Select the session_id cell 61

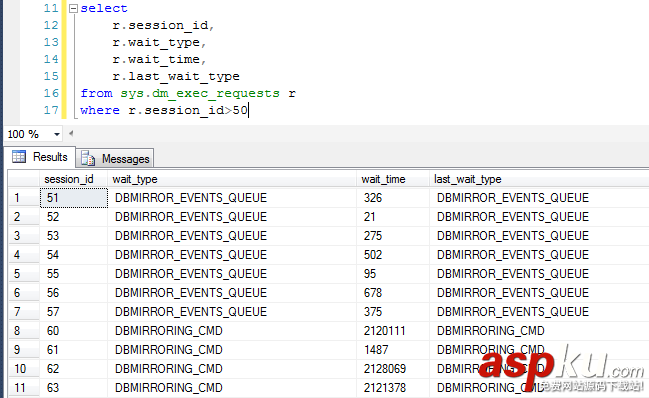pos(74,350)
